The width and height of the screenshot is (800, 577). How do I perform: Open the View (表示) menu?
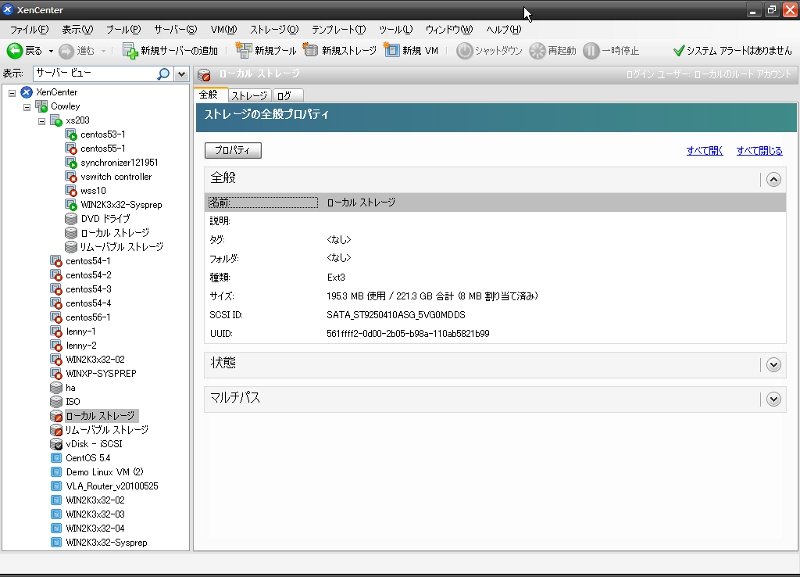tap(78, 30)
